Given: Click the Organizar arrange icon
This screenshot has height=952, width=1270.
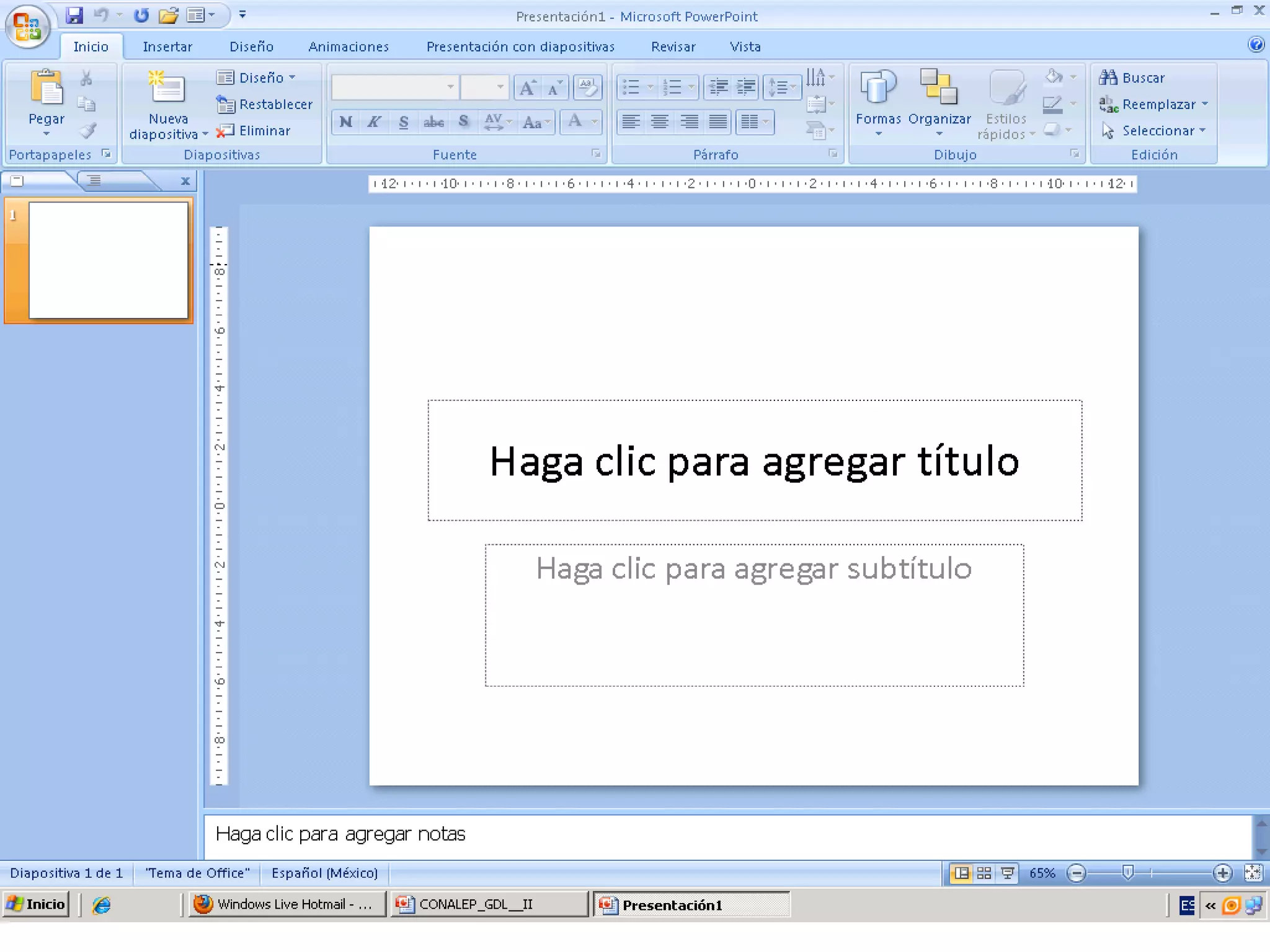Looking at the screenshot, I should pos(939,87).
